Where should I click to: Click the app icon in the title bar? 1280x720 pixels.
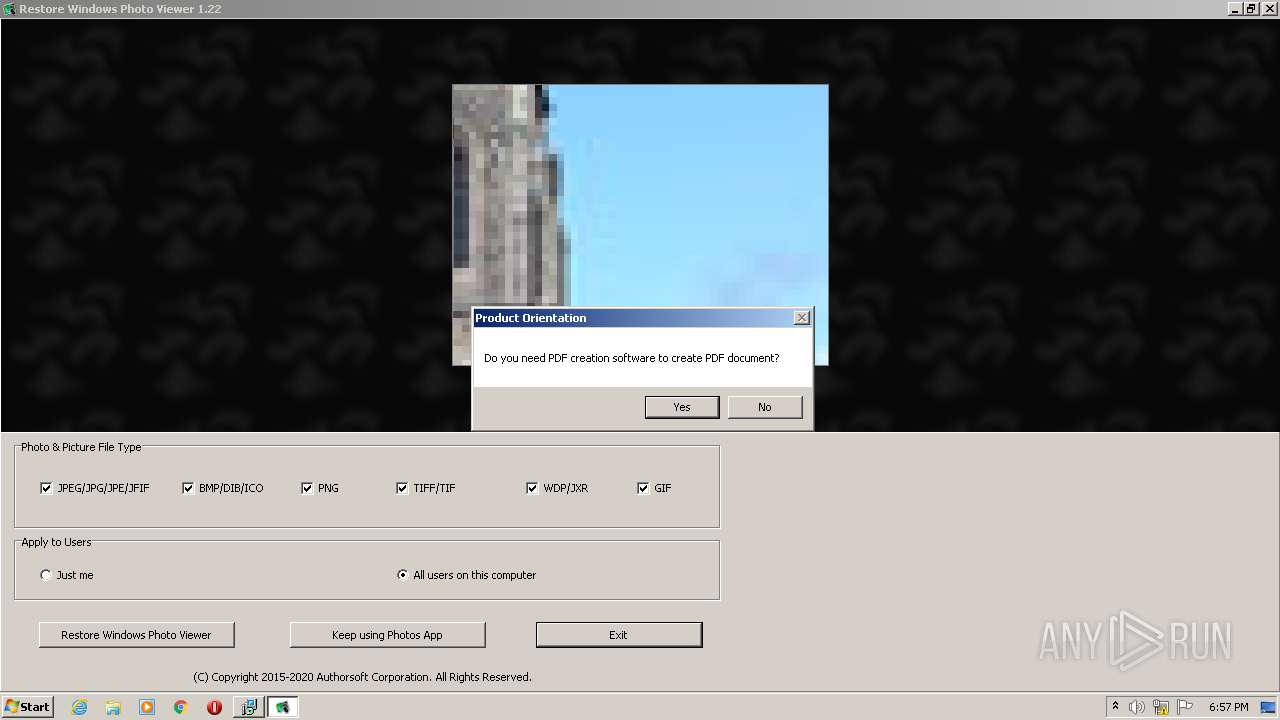10,9
